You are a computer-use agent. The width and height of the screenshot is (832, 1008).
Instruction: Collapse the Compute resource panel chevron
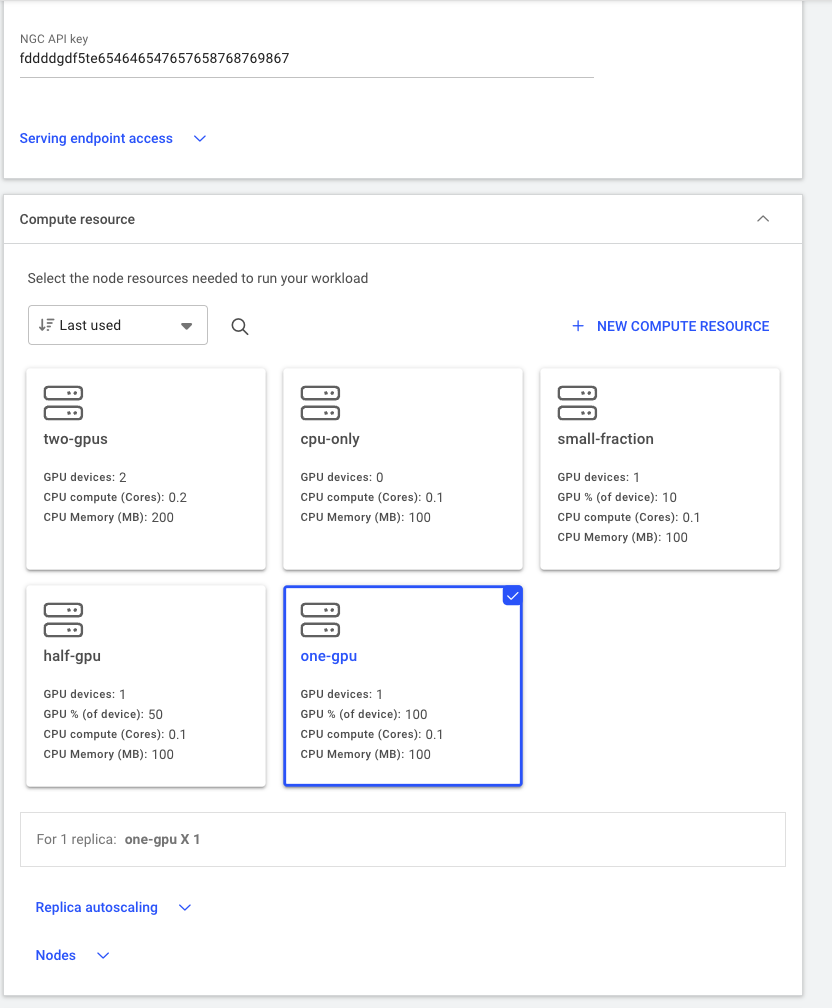click(763, 219)
